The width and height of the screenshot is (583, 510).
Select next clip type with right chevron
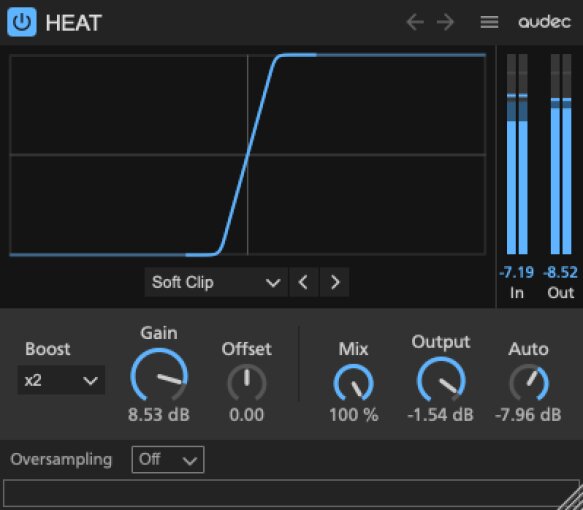(334, 282)
